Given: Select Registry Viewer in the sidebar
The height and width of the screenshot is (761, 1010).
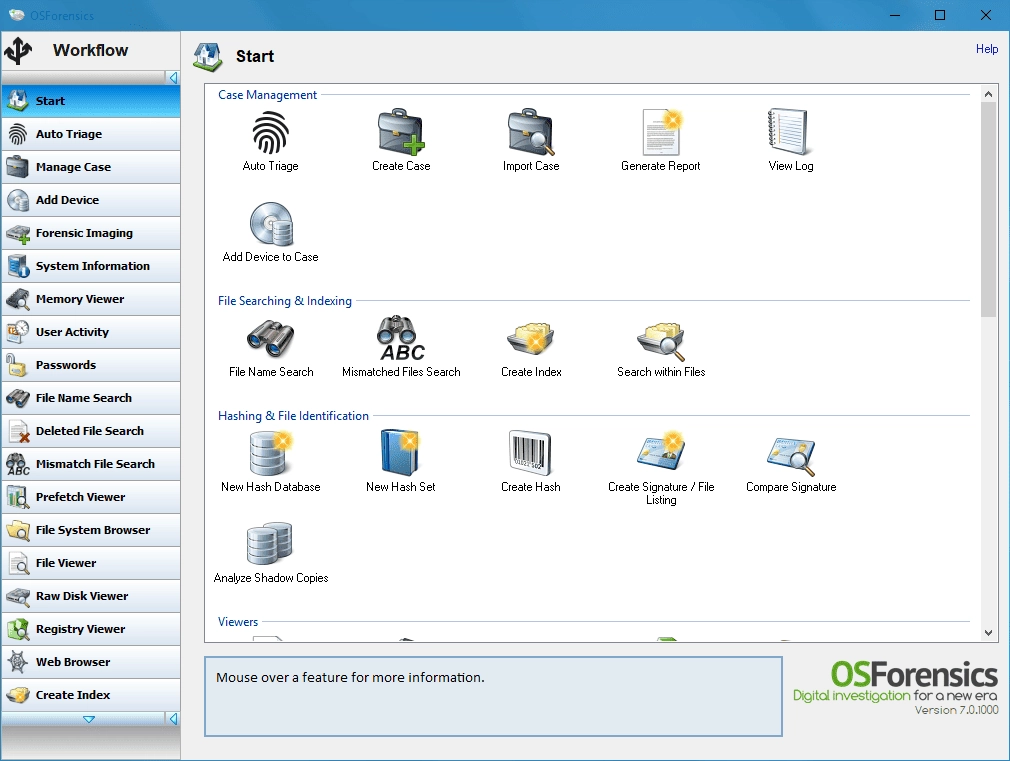Looking at the screenshot, I should (91, 629).
